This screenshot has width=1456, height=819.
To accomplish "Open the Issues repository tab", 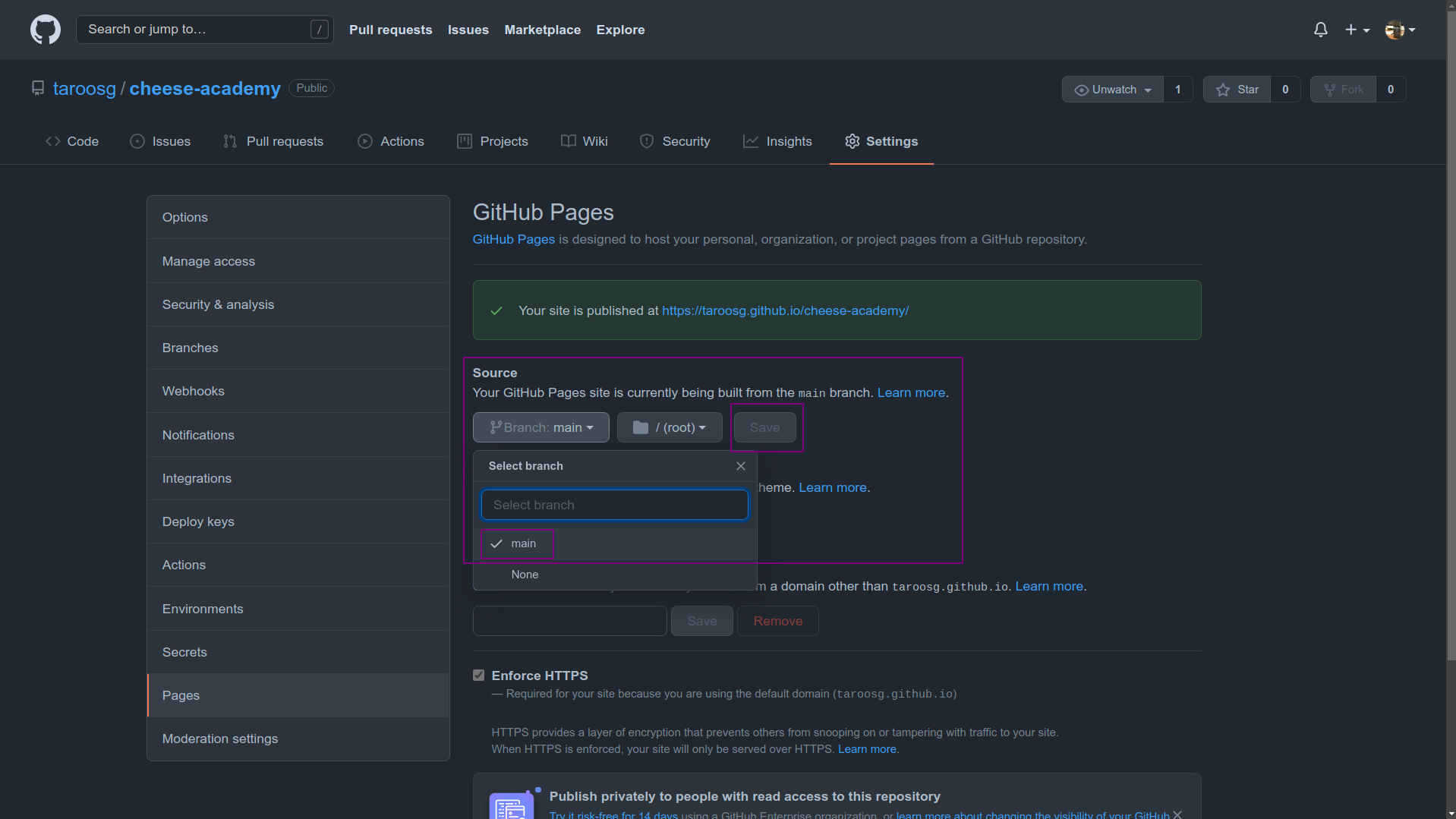I will coord(160,141).
